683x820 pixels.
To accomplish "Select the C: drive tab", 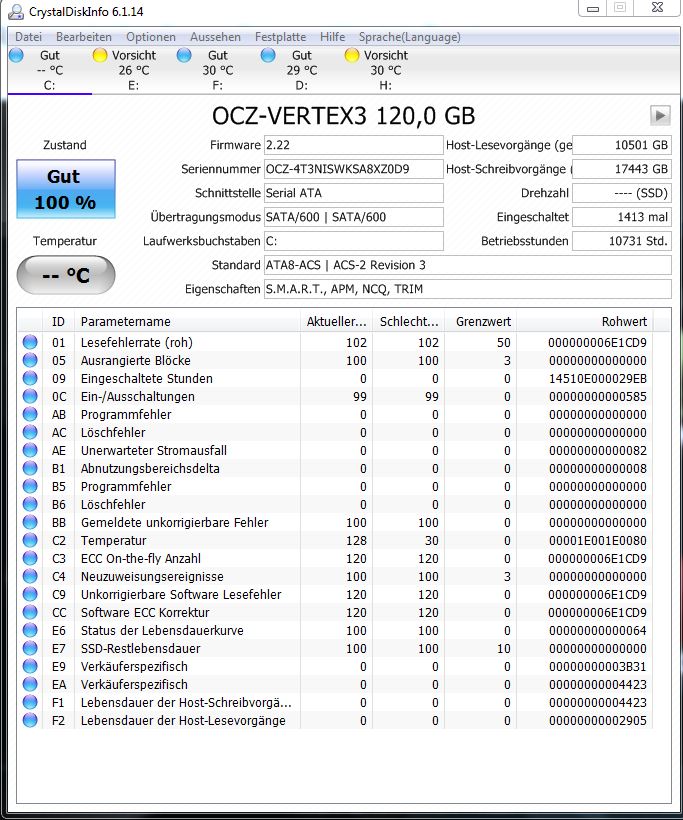I will click(x=50, y=70).
